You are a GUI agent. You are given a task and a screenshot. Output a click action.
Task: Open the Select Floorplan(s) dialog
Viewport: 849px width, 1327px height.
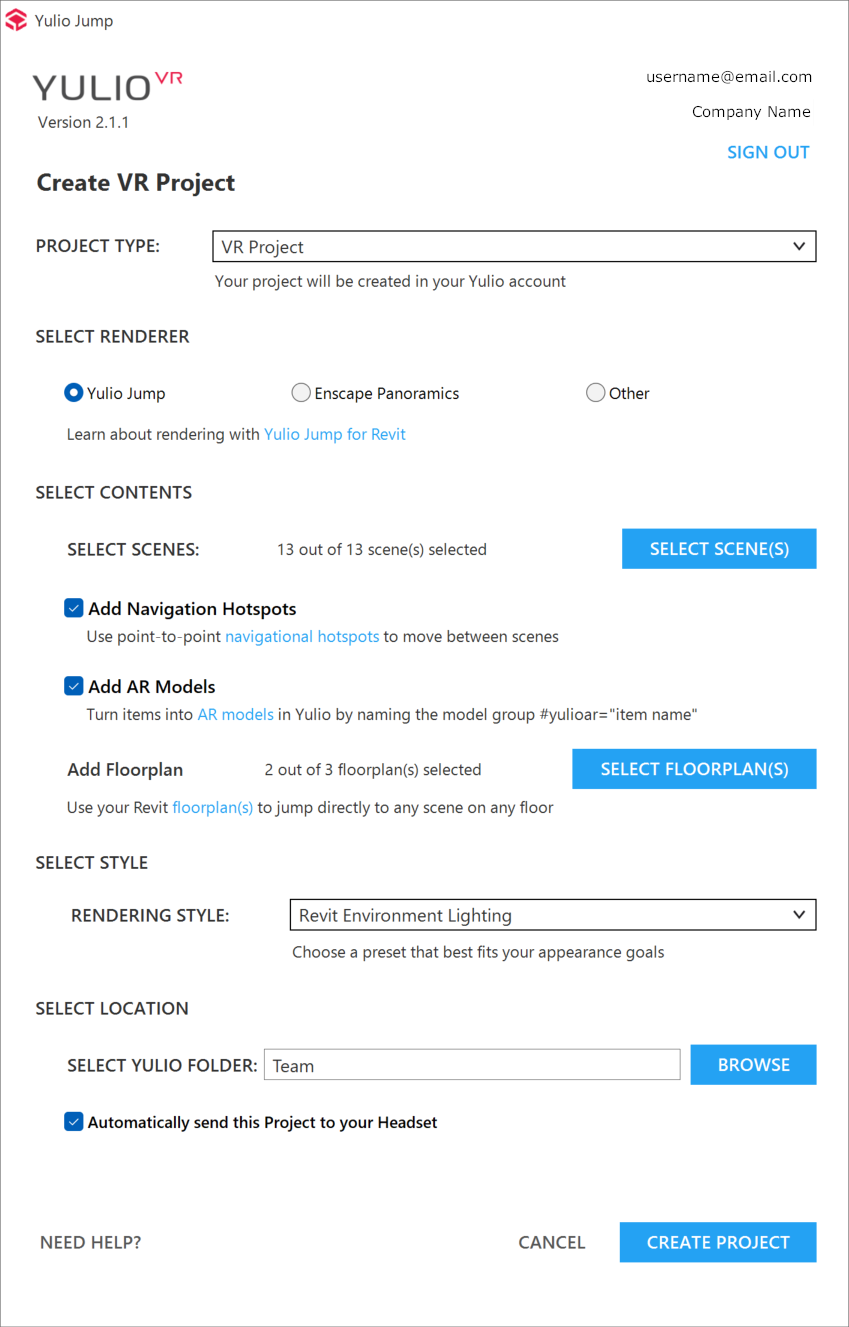(x=694, y=769)
